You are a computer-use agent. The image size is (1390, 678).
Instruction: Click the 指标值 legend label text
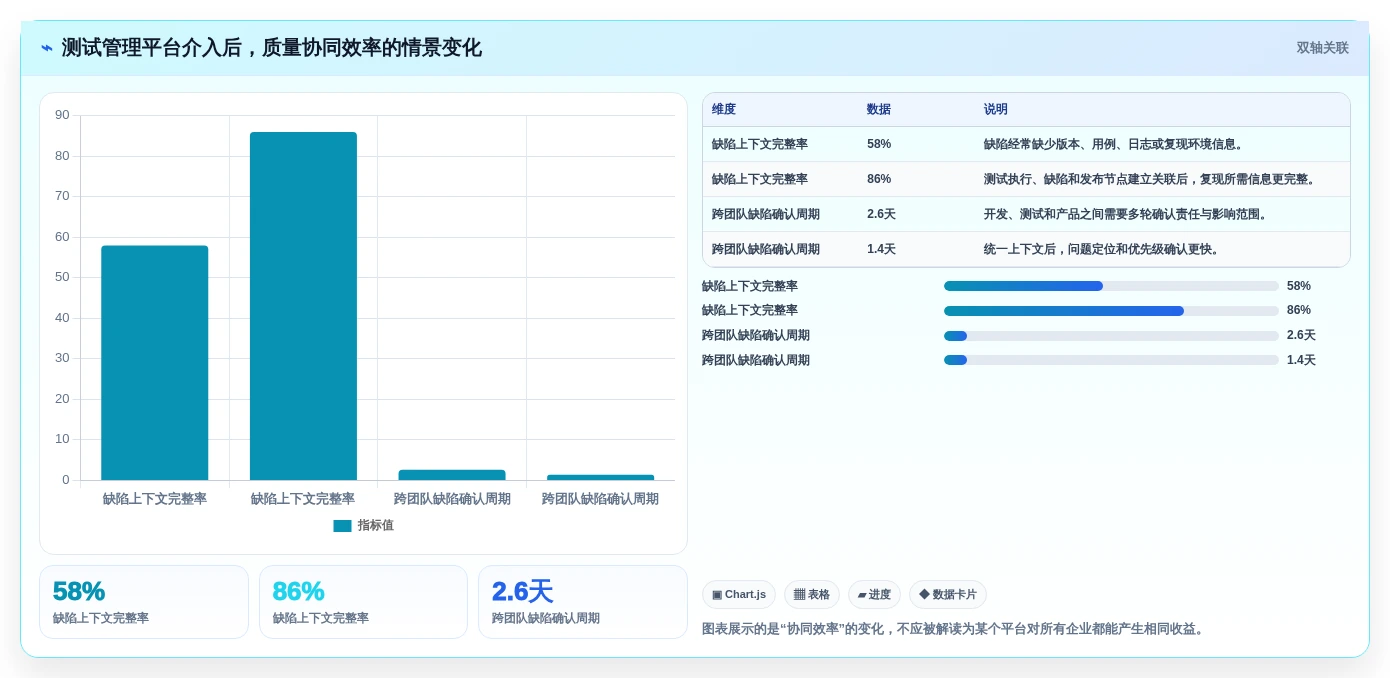click(376, 526)
